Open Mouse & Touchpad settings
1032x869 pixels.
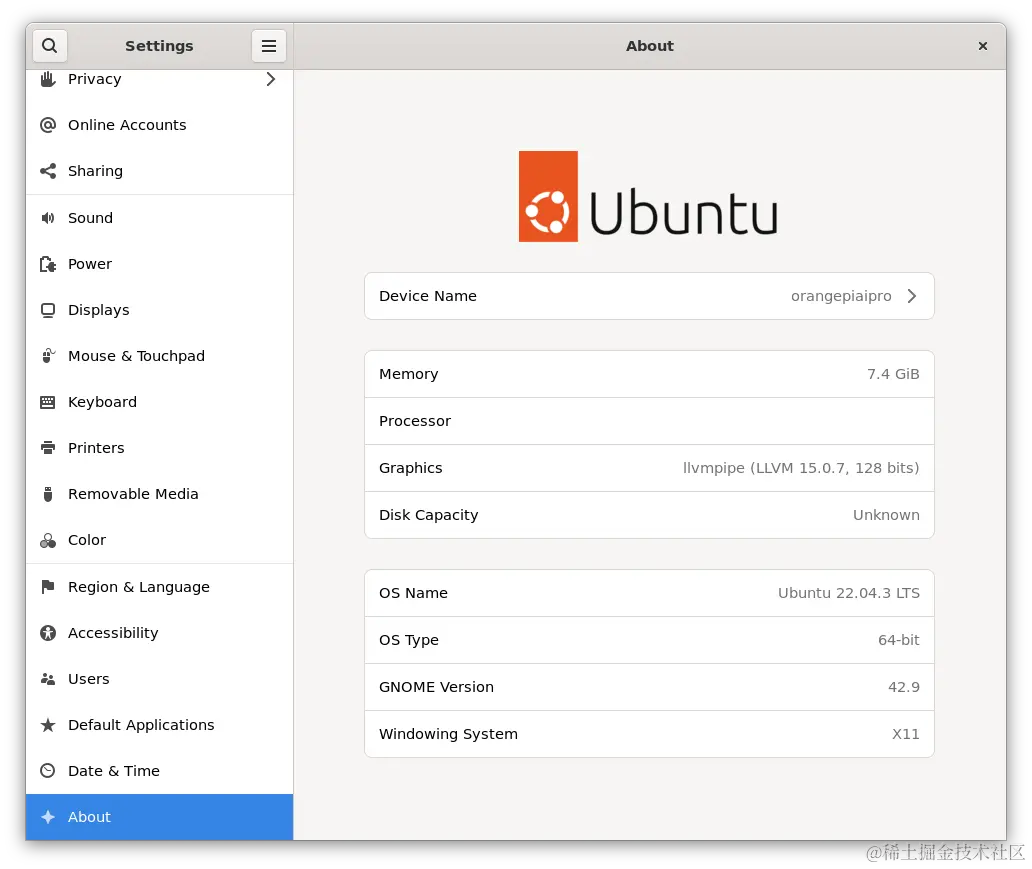[159, 356]
